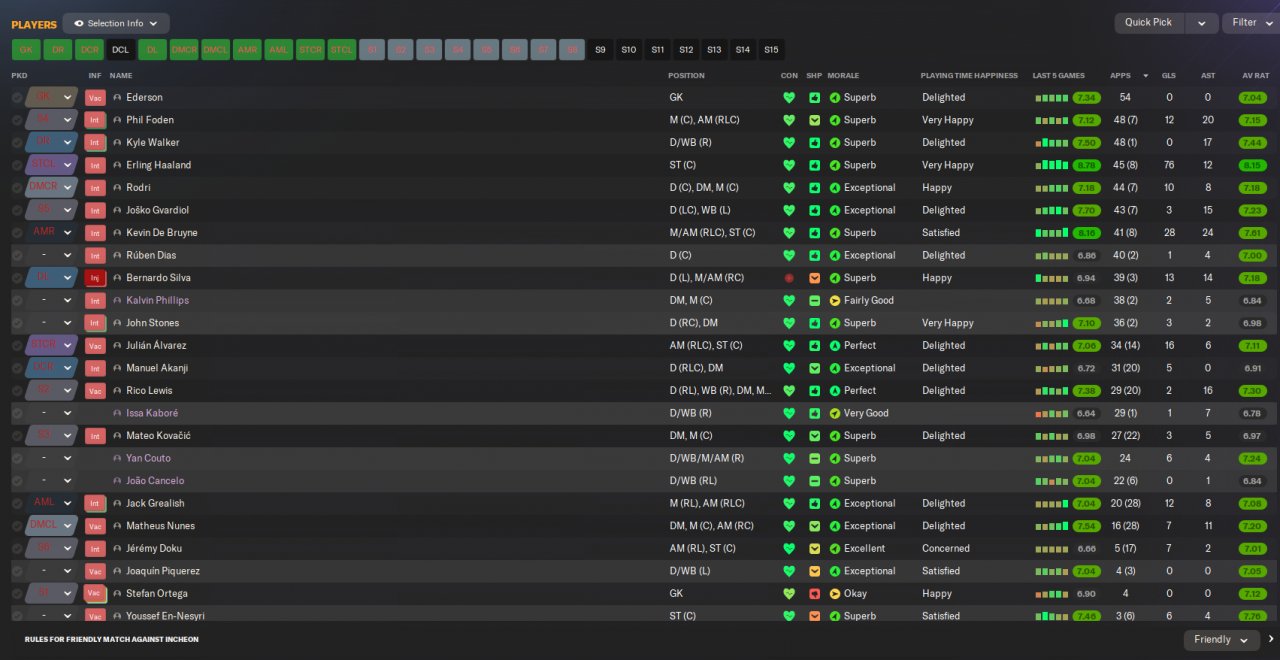This screenshot has width=1280, height=660.
Task: Open the Friendly rules dropdown
Action: (x=1221, y=640)
